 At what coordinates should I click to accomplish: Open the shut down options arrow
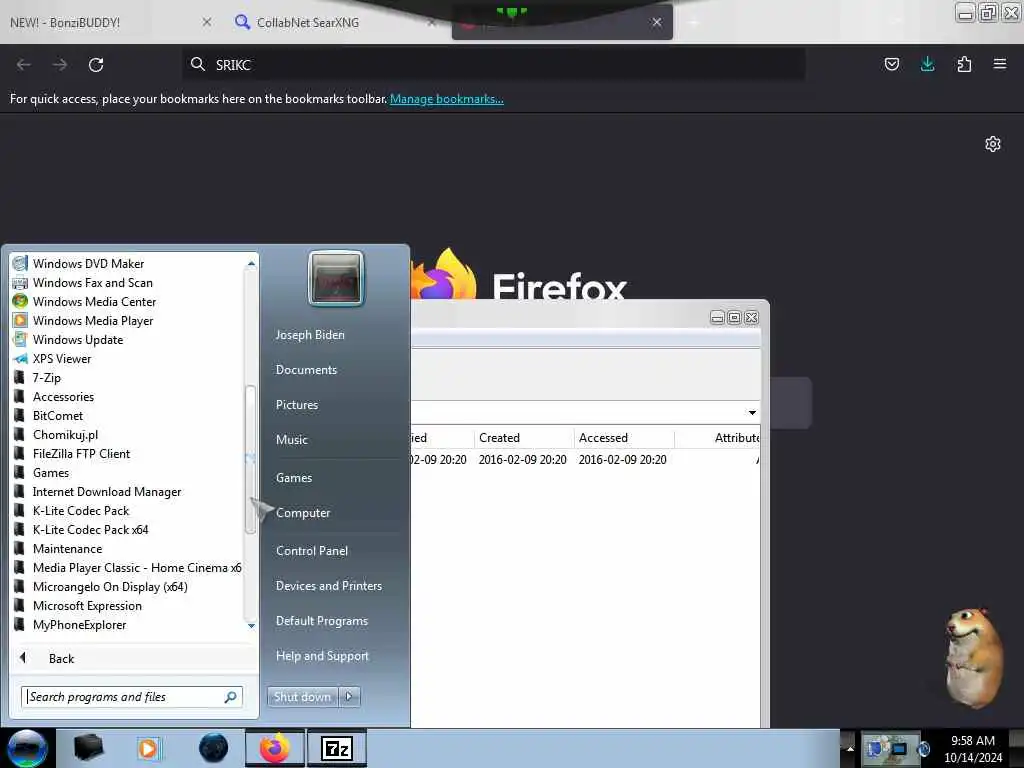tap(349, 697)
